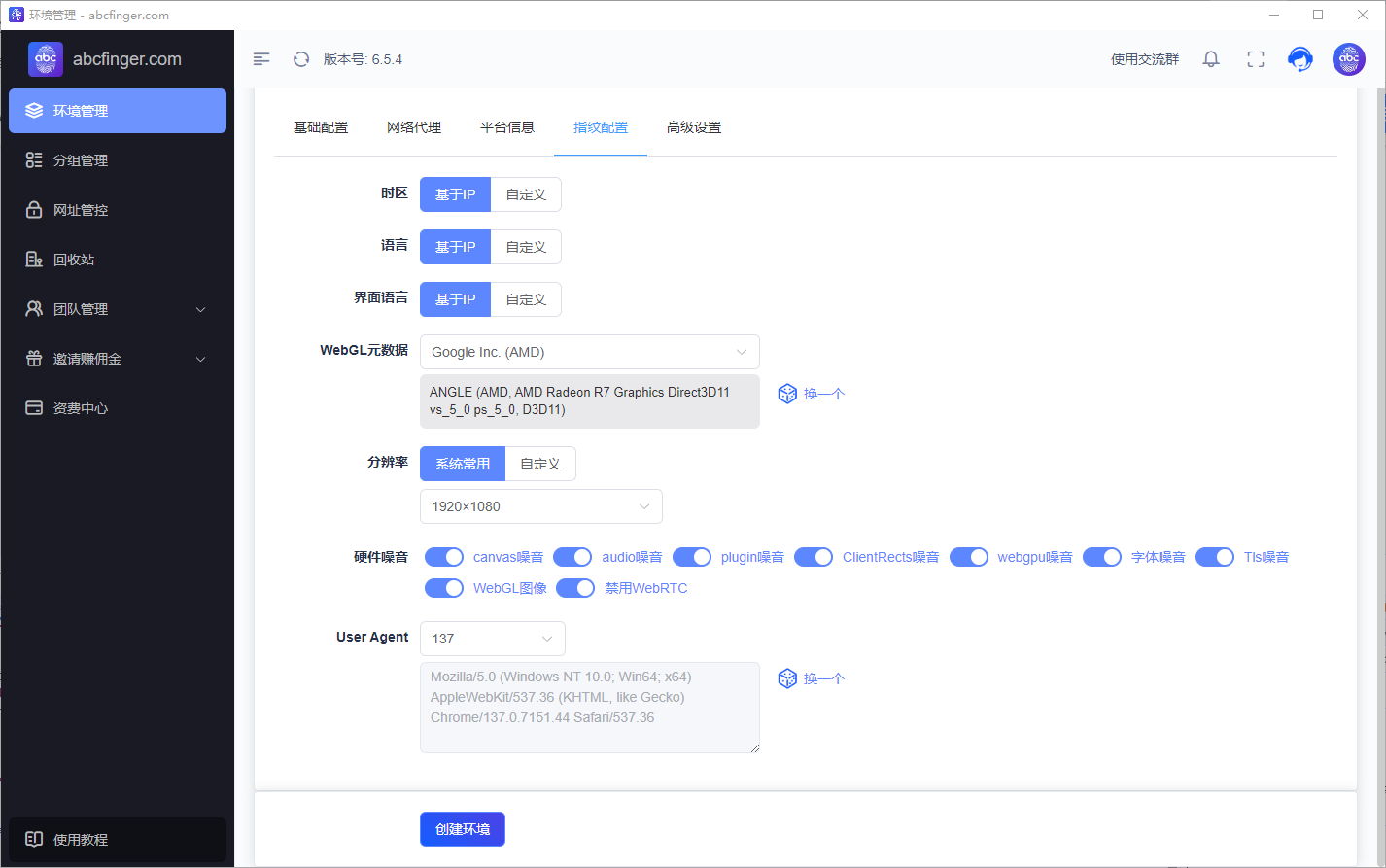The width and height of the screenshot is (1386, 868).
Task: Toggle the webgpu噪音 switch
Action: [x=969, y=557]
